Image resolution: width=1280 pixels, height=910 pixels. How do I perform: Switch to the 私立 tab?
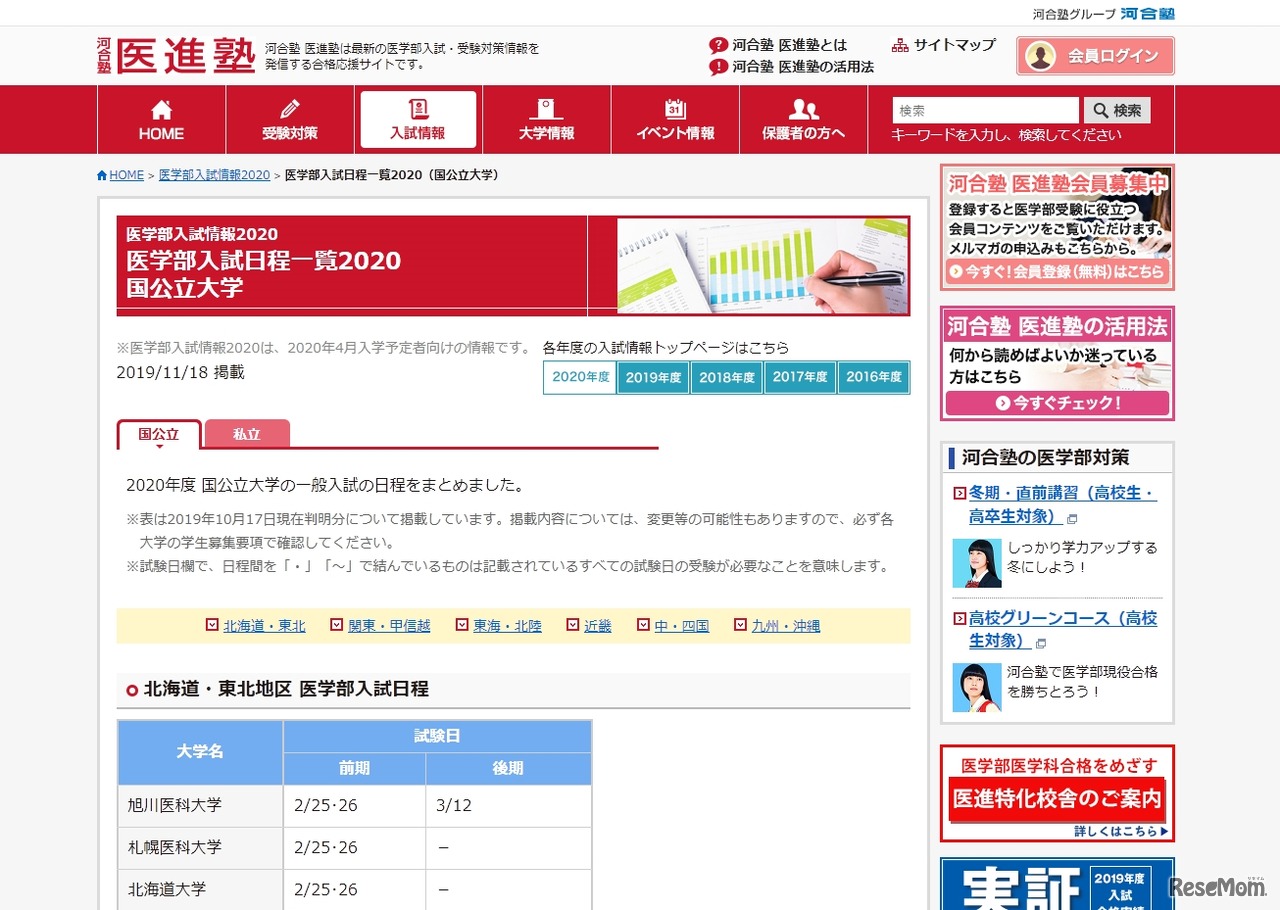[x=247, y=433]
